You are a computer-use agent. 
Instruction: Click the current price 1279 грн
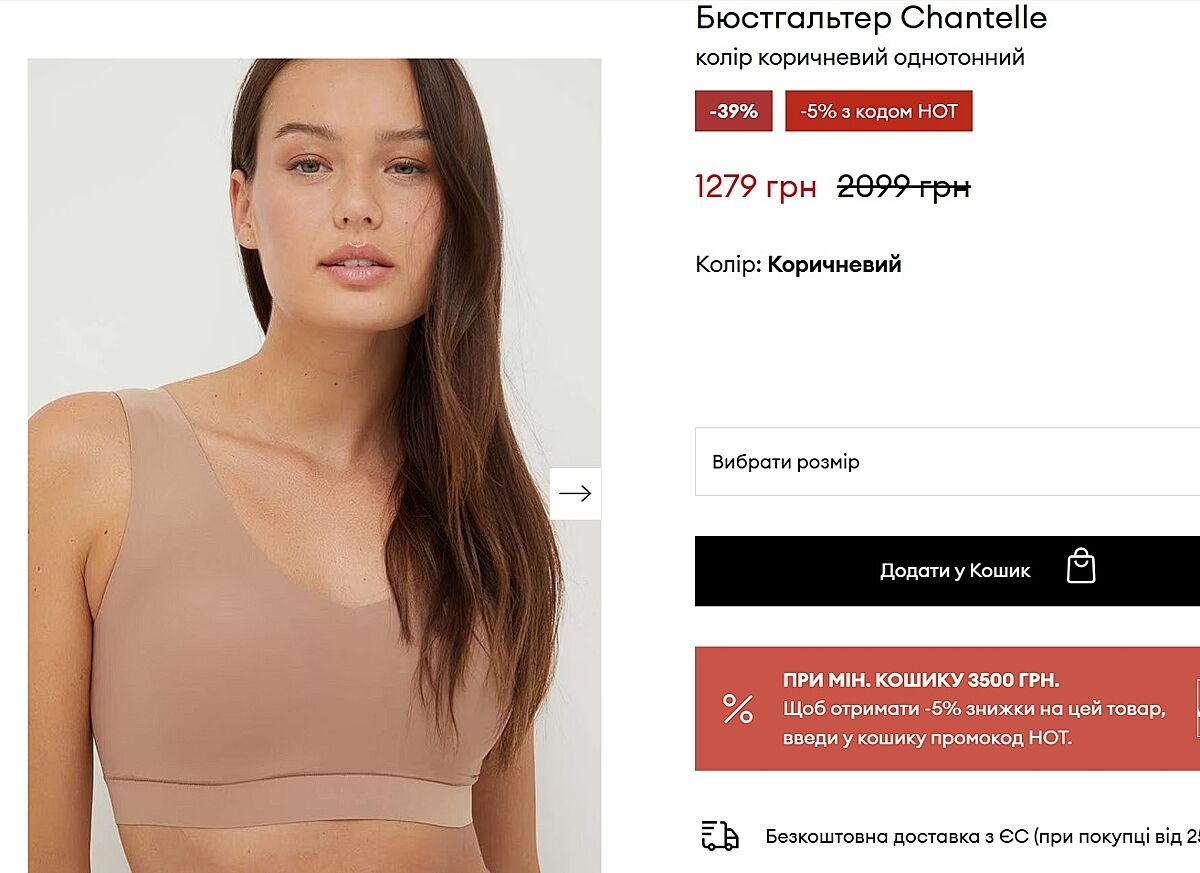755,186
